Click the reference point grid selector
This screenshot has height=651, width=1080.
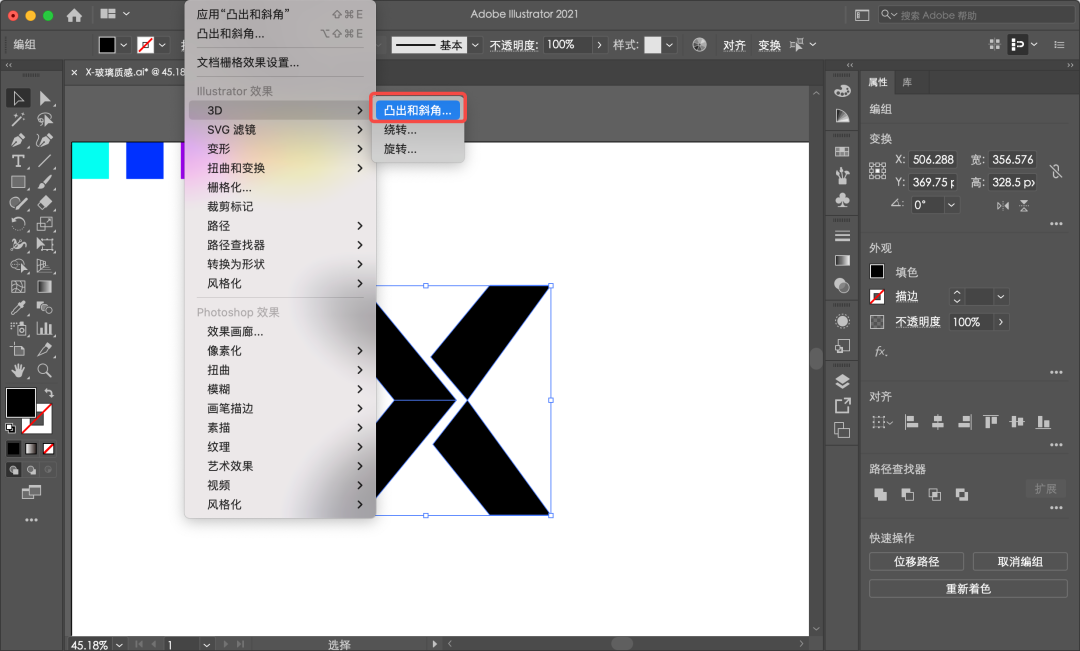pyautogui.click(x=878, y=171)
